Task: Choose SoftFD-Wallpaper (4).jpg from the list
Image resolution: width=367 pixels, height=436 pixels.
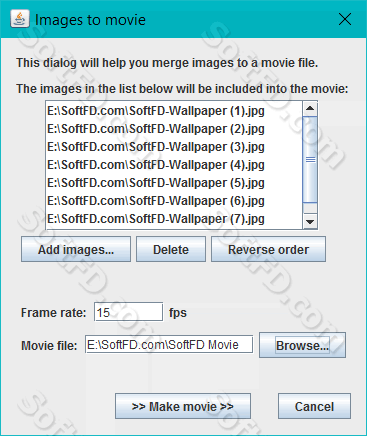Action: click(174, 165)
